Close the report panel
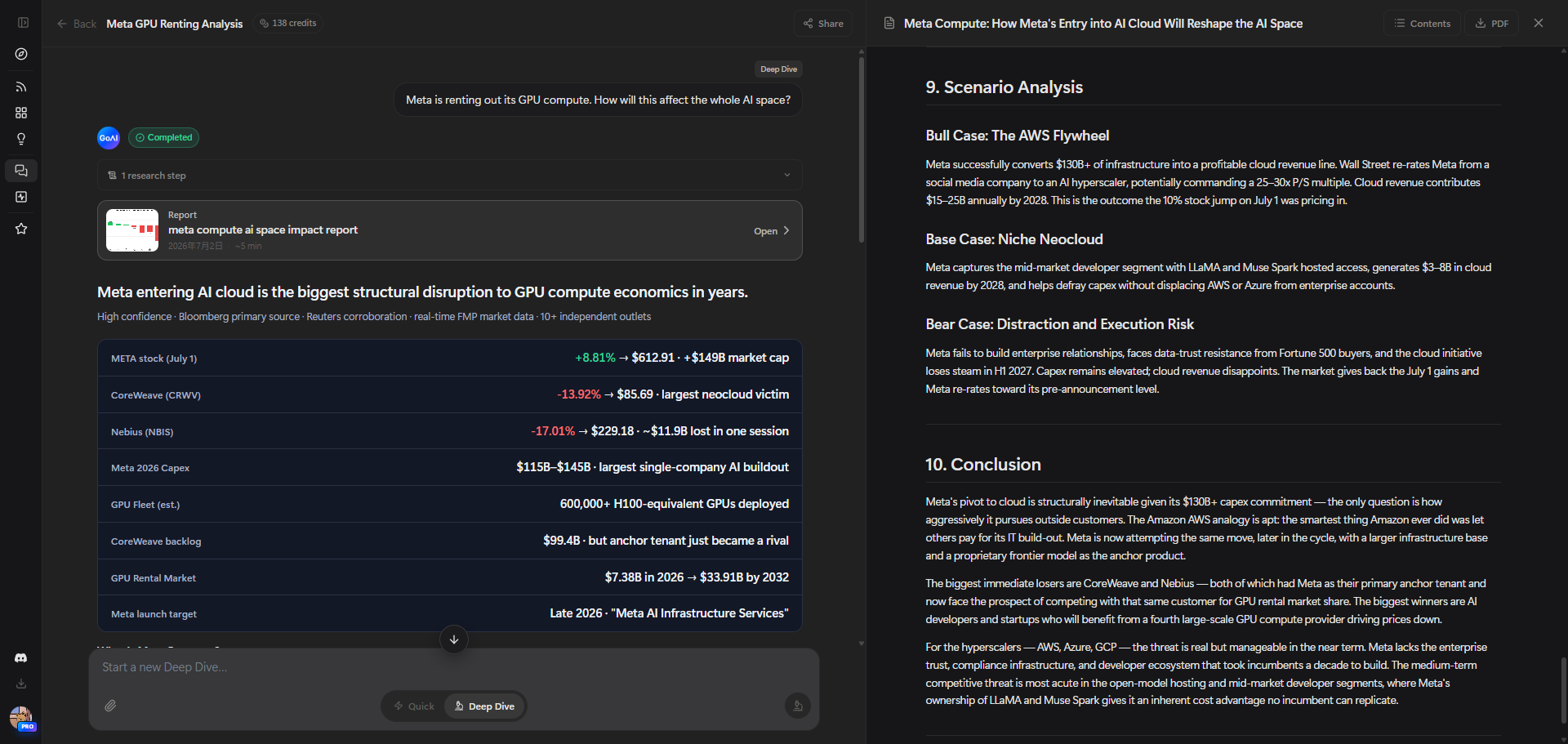 (x=1539, y=23)
